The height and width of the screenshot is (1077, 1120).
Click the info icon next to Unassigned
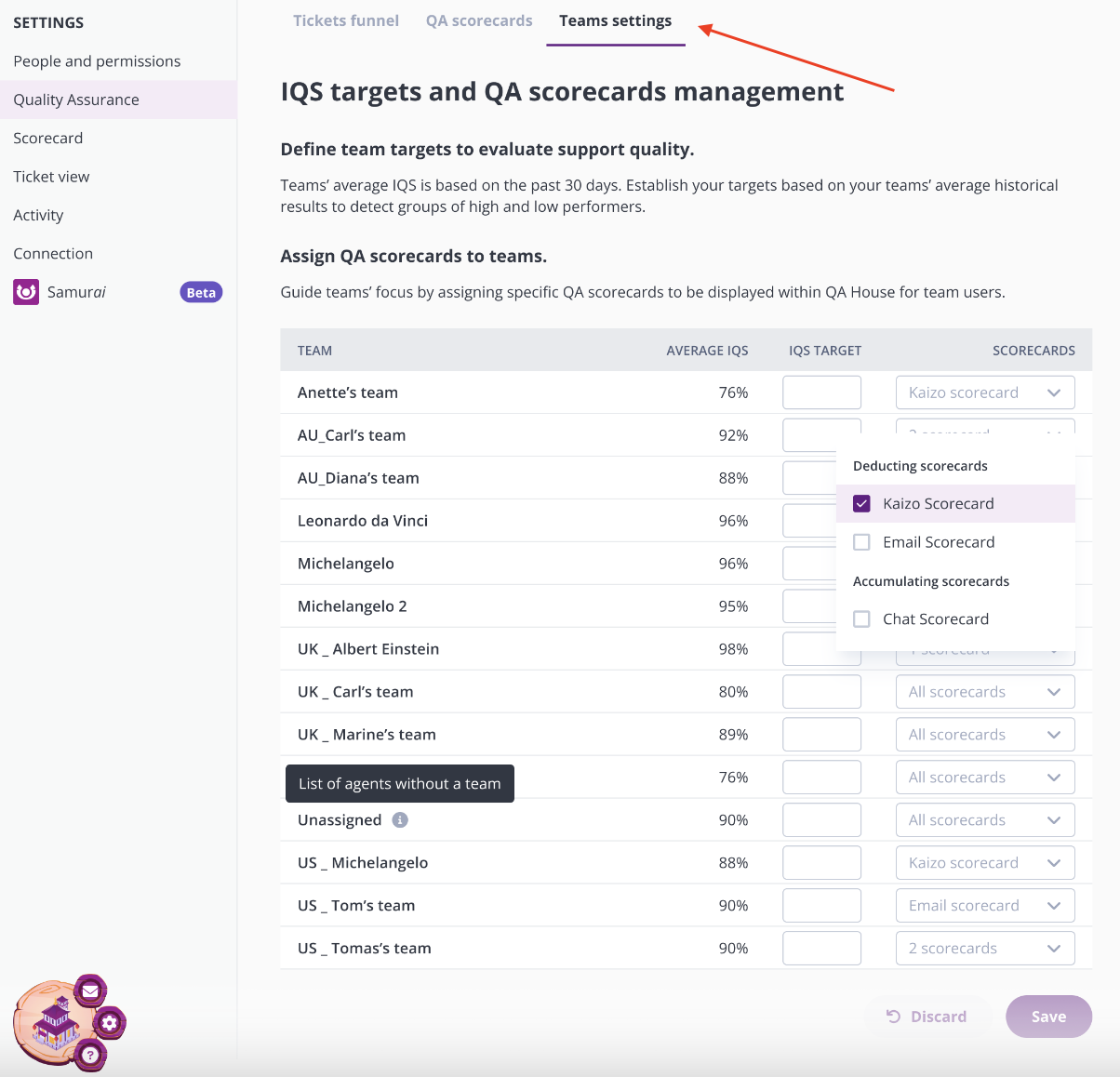pos(400,820)
